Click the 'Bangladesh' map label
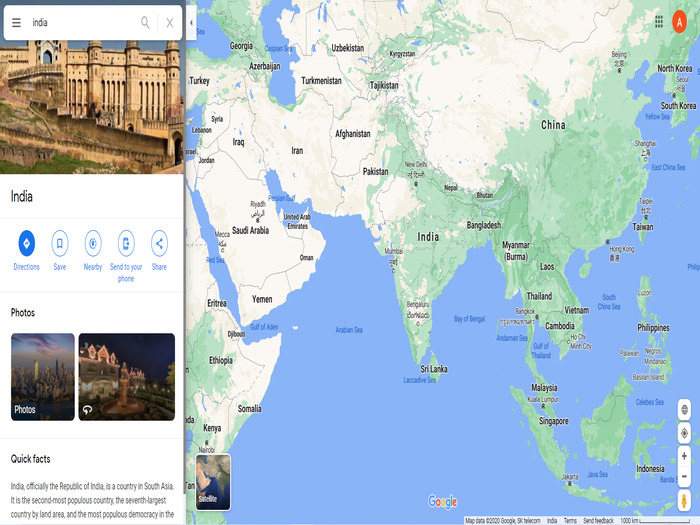Screen dimensions: 700x525 pos(484,225)
